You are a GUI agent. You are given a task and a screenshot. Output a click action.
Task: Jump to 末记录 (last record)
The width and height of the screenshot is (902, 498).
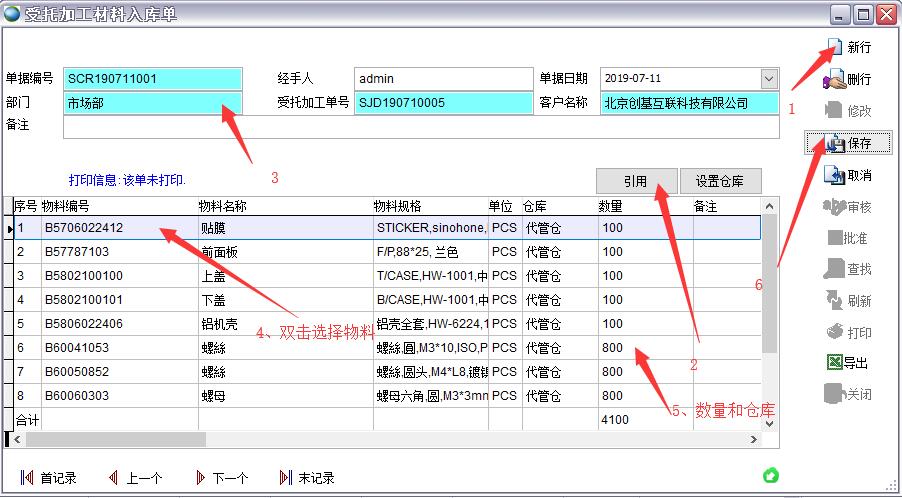[287, 478]
